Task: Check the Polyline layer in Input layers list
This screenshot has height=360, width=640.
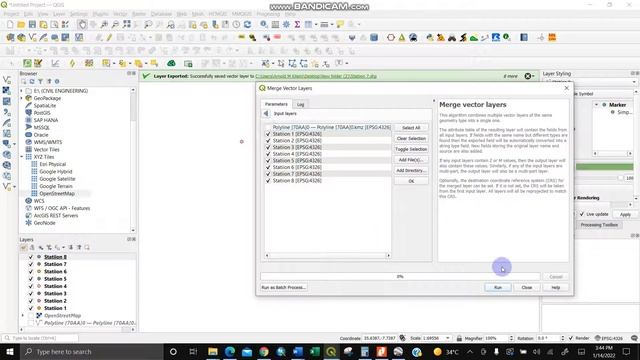Action: [x=268, y=127]
